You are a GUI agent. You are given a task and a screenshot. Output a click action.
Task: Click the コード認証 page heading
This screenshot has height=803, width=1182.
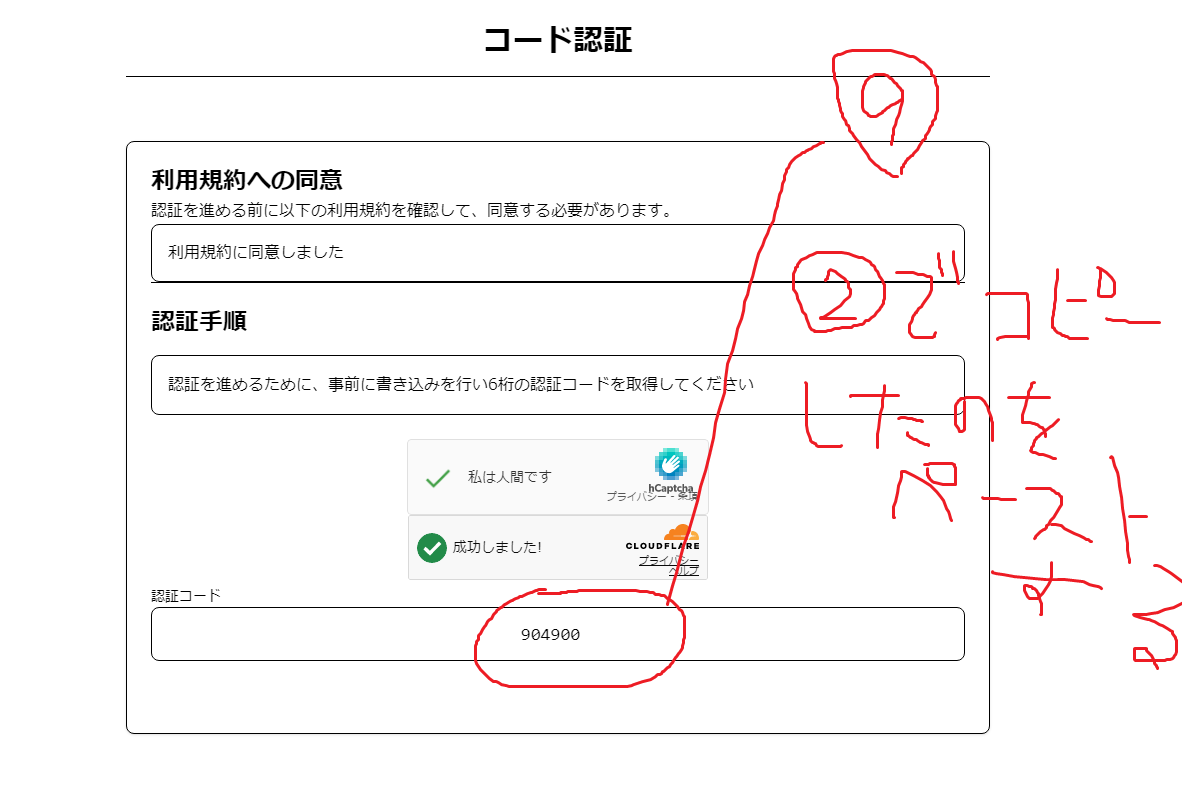click(x=557, y=40)
